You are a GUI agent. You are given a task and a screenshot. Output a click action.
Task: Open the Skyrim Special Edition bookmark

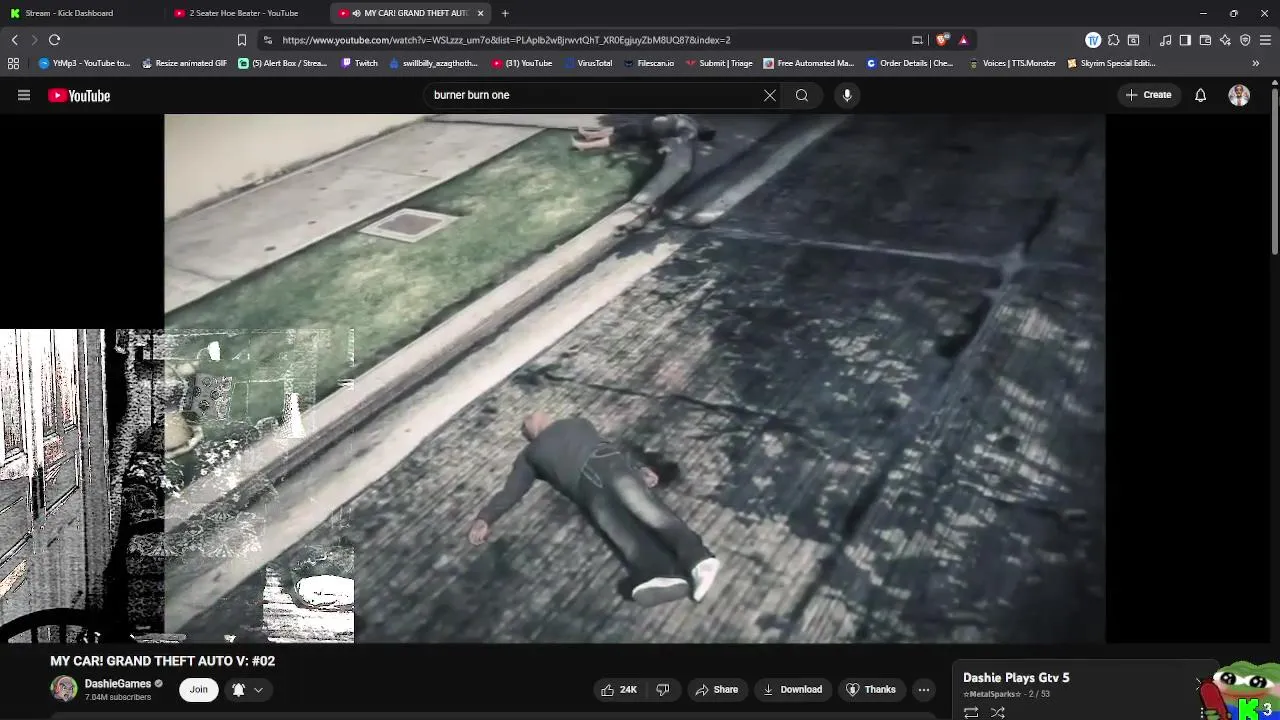(1111, 63)
